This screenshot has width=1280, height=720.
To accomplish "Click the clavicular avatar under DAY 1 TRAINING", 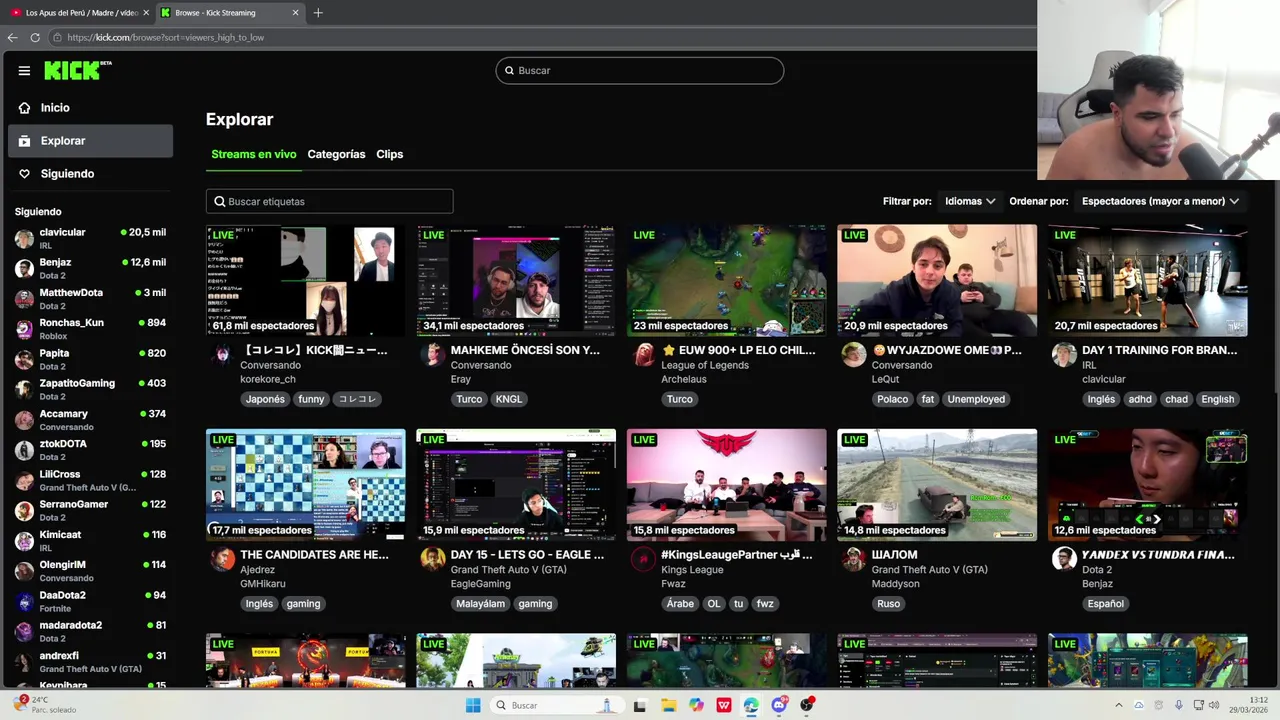I will [1064, 355].
